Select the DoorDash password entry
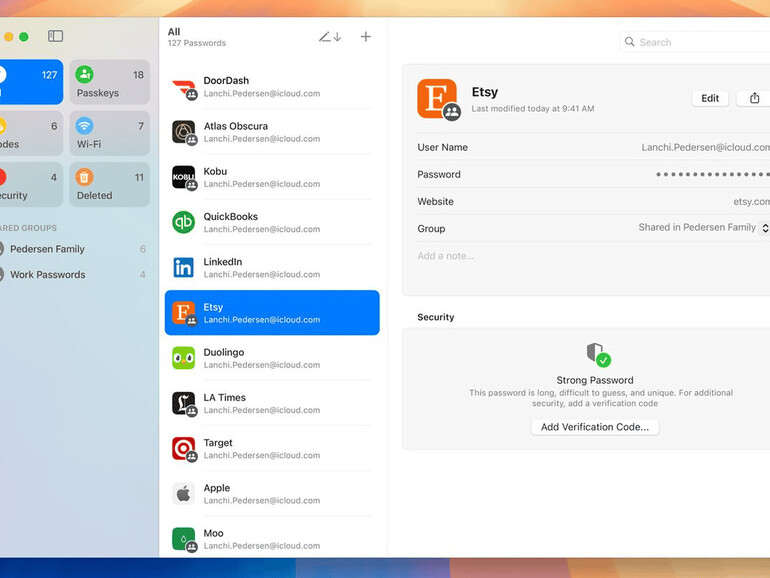Image resolution: width=770 pixels, height=578 pixels. tap(272, 87)
